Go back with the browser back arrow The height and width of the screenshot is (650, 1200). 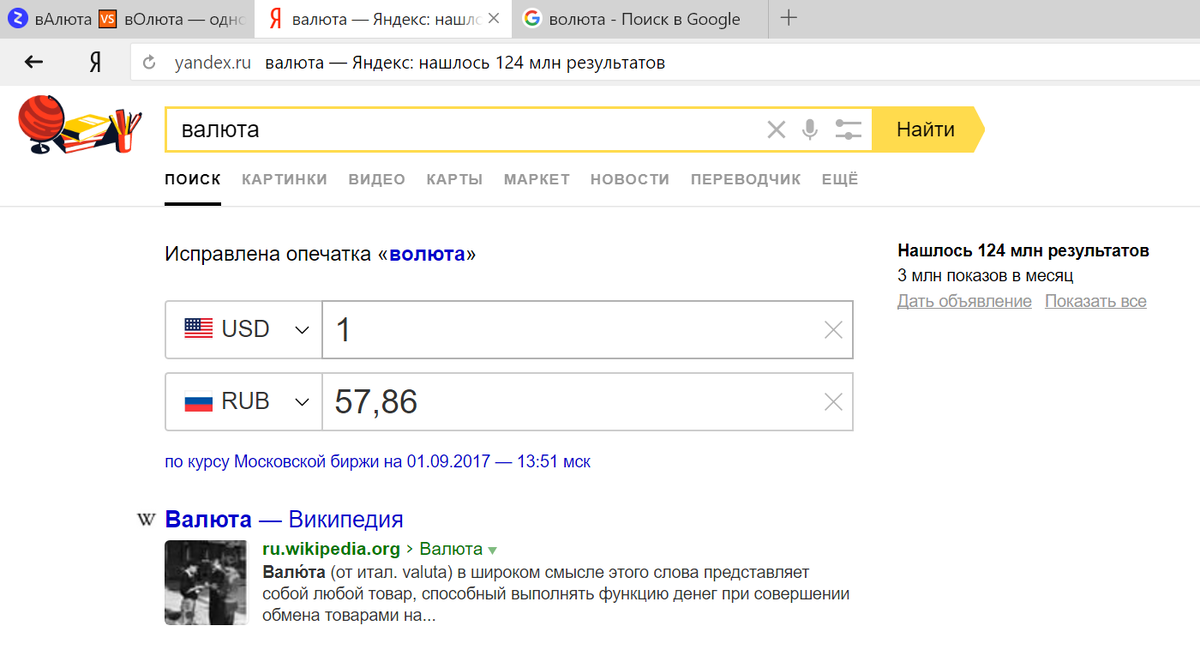[34, 63]
